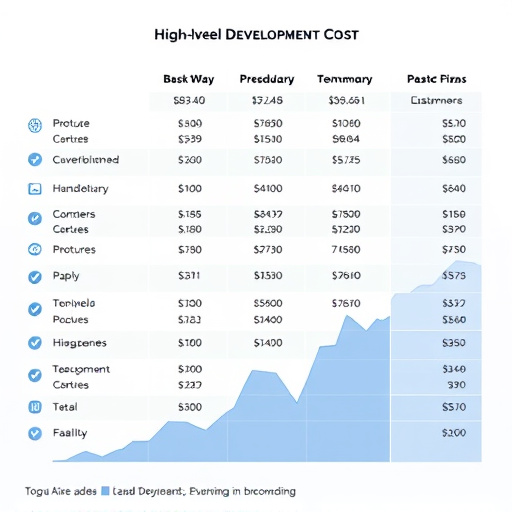This screenshot has height=512, width=512.
Task: Click the Proture row label
Action: click(71, 123)
